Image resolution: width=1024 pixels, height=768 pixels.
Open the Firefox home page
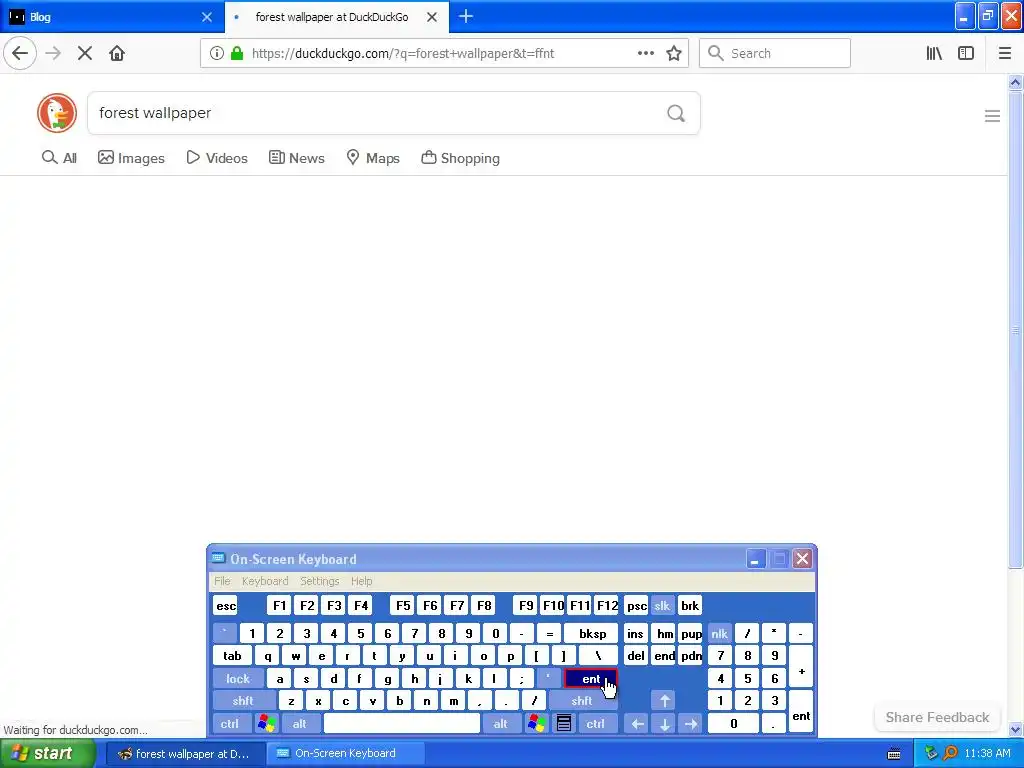click(117, 53)
